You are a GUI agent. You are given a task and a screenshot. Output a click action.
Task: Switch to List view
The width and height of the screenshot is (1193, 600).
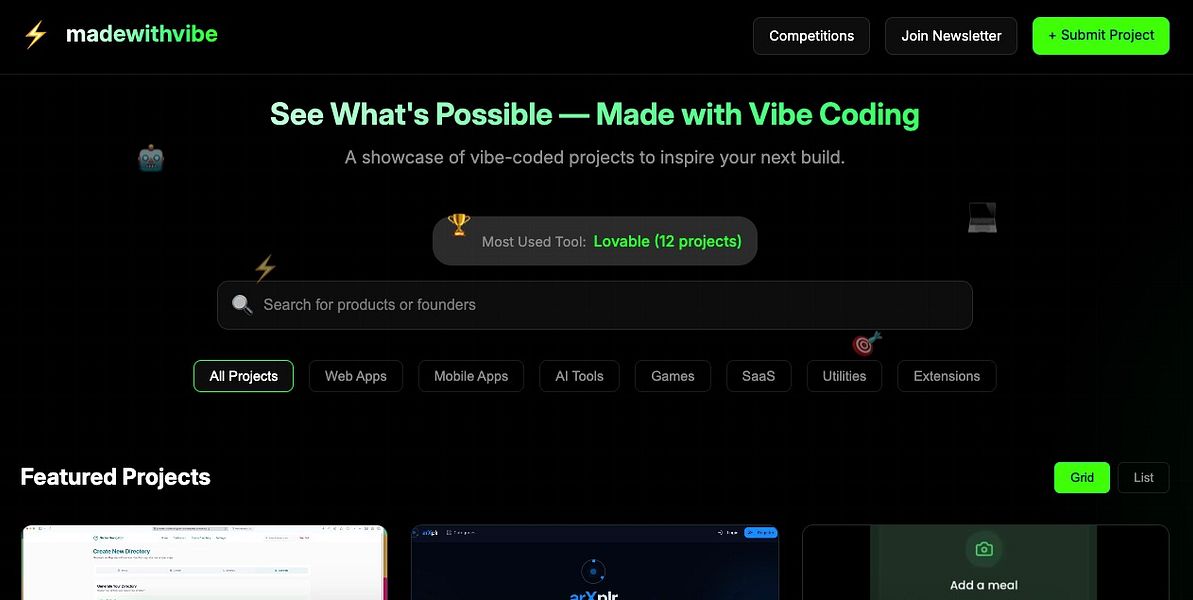click(x=1143, y=477)
